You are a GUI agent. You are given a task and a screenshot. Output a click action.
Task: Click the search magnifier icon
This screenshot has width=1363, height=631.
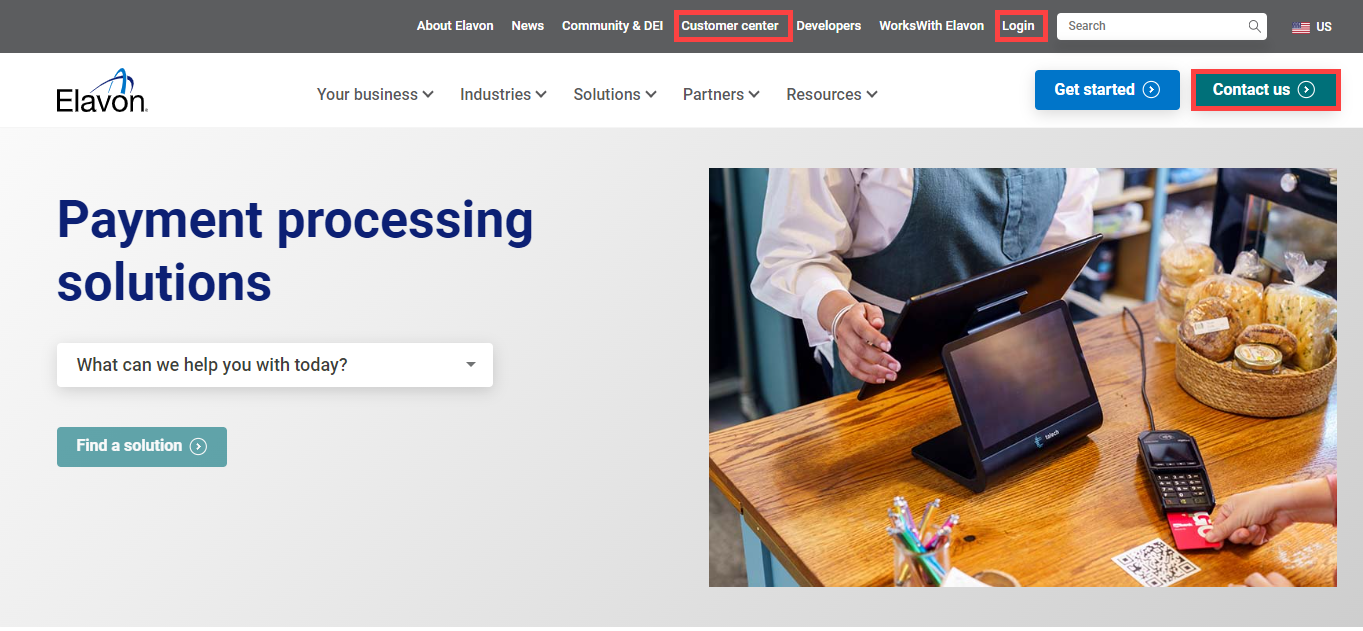[x=1254, y=27]
